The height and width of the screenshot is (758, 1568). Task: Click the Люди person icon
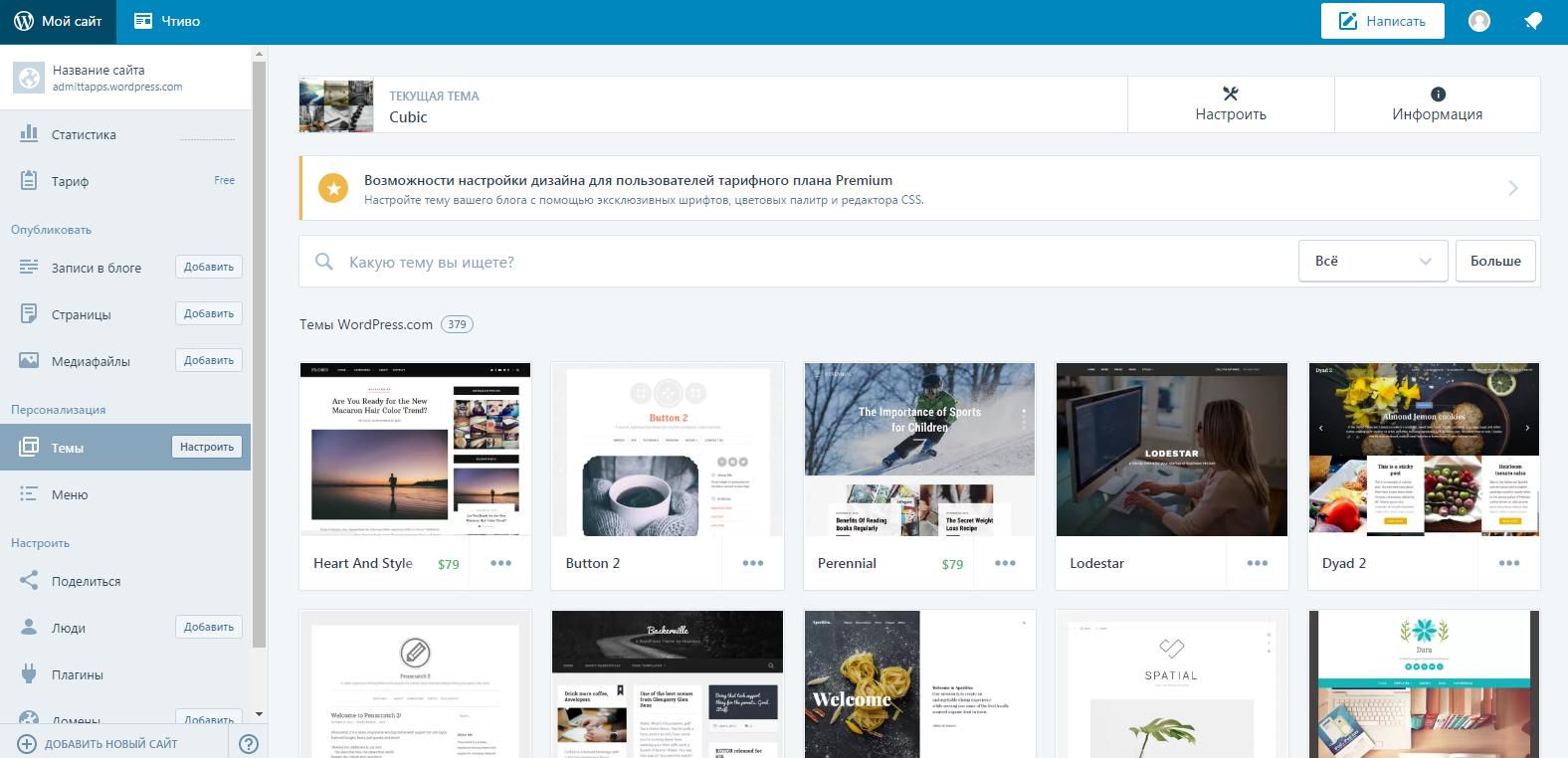pos(29,627)
